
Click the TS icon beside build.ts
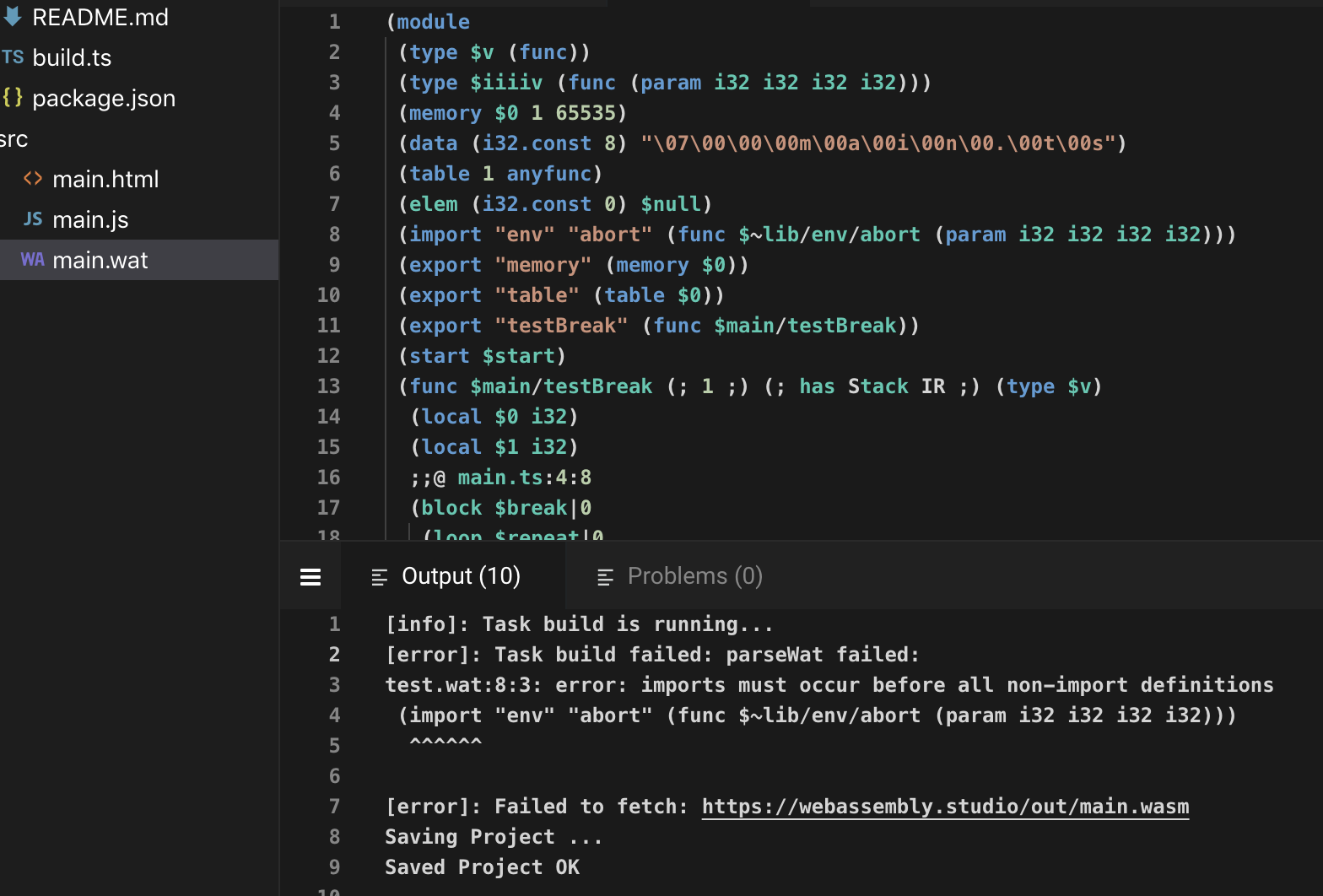[12, 57]
